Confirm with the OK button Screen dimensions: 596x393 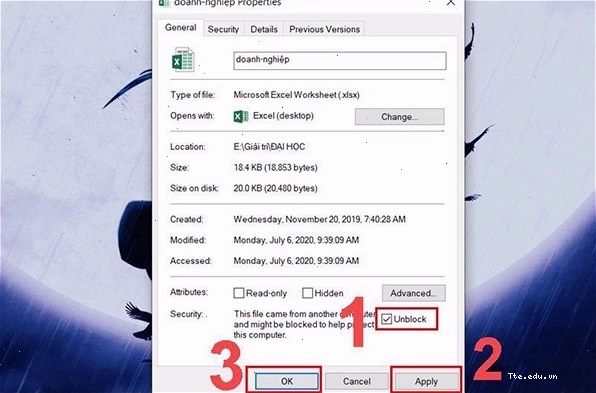point(287,381)
